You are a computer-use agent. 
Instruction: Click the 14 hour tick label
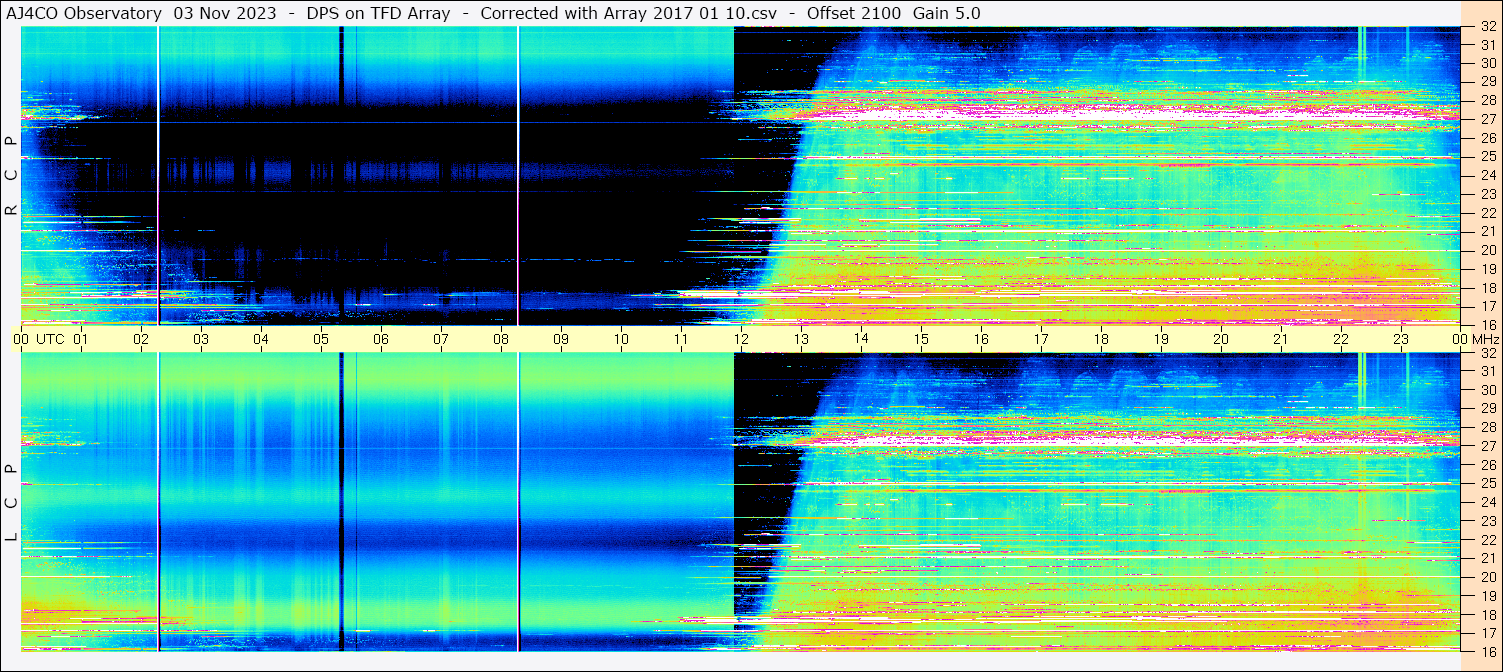click(861, 339)
